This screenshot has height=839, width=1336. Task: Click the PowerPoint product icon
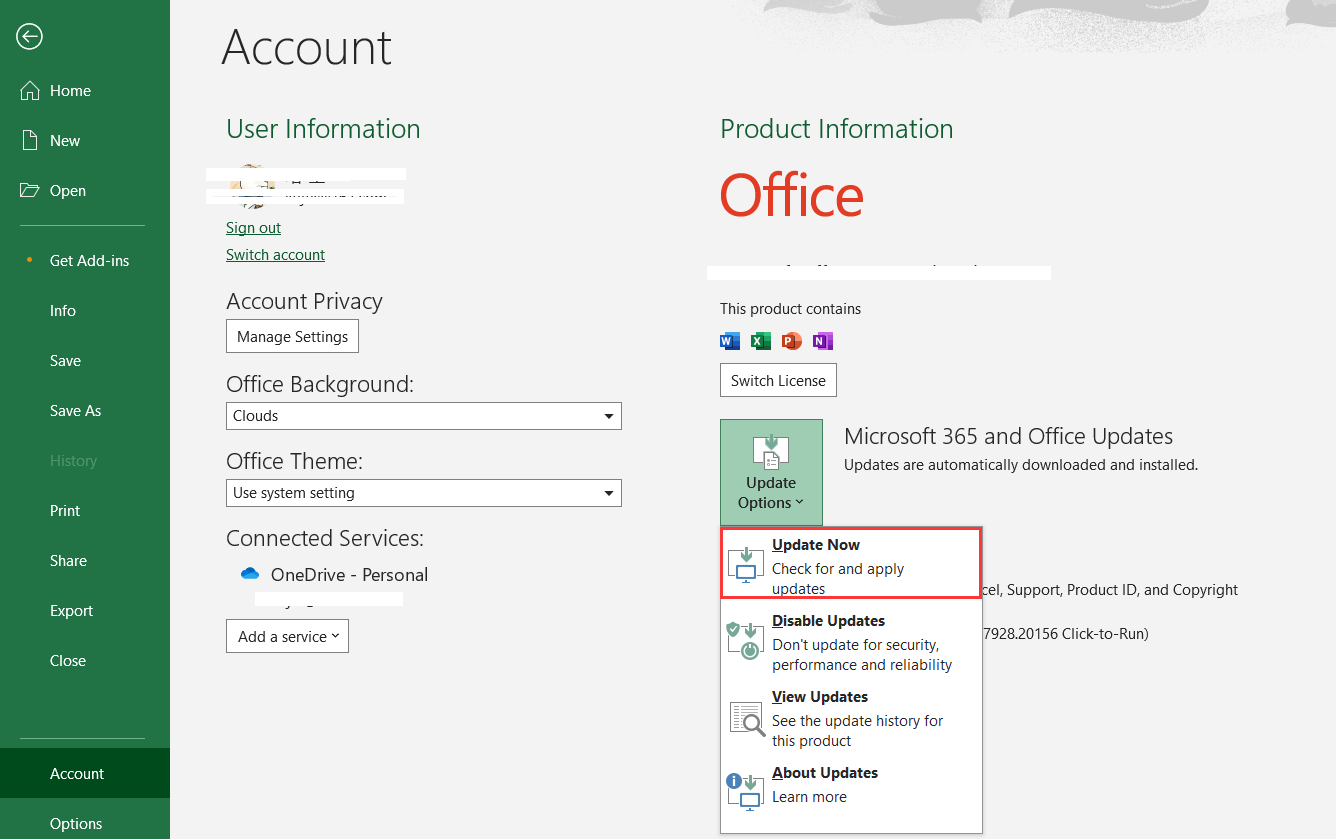pos(792,341)
